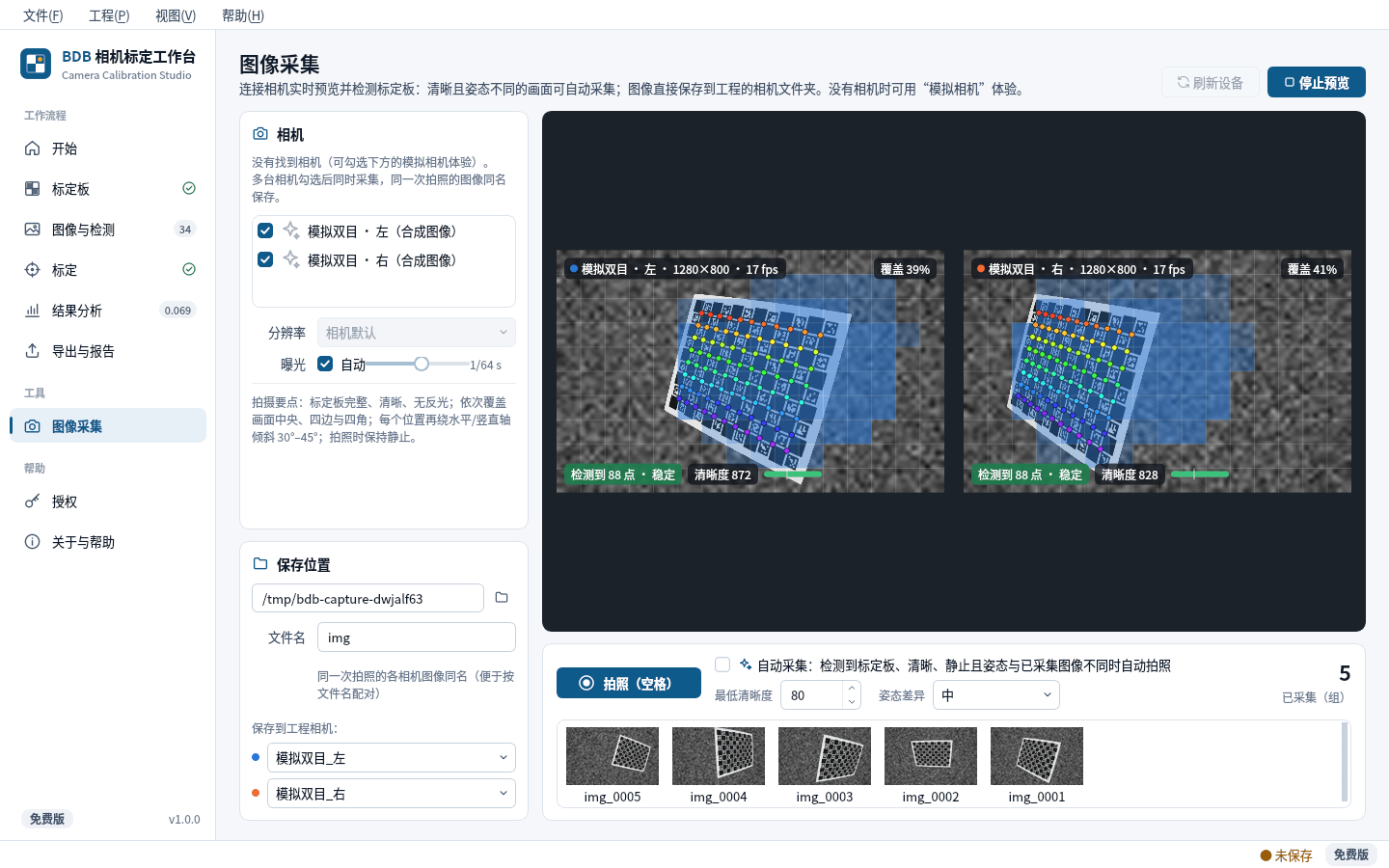Increase 最低清晰度 with up arrow

pyautogui.click(x=852, y=689)
